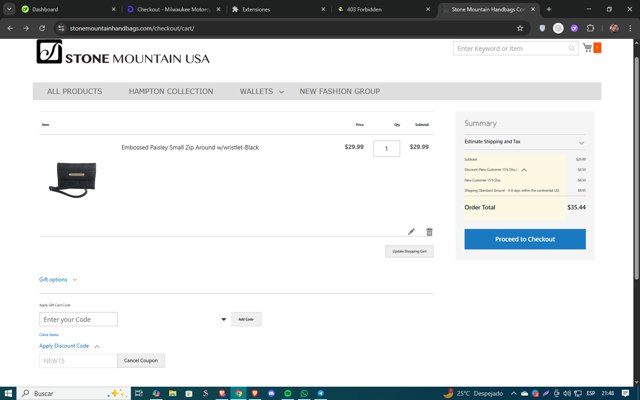Click Update Shopping Cart button

click(x=409, y=251)
